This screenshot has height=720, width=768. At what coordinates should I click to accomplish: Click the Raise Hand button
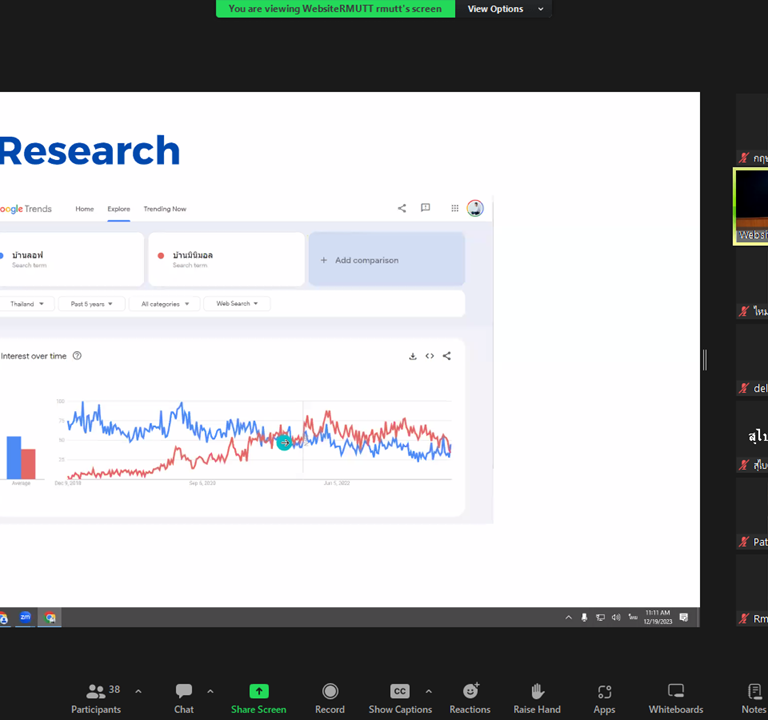coord(537,699)
